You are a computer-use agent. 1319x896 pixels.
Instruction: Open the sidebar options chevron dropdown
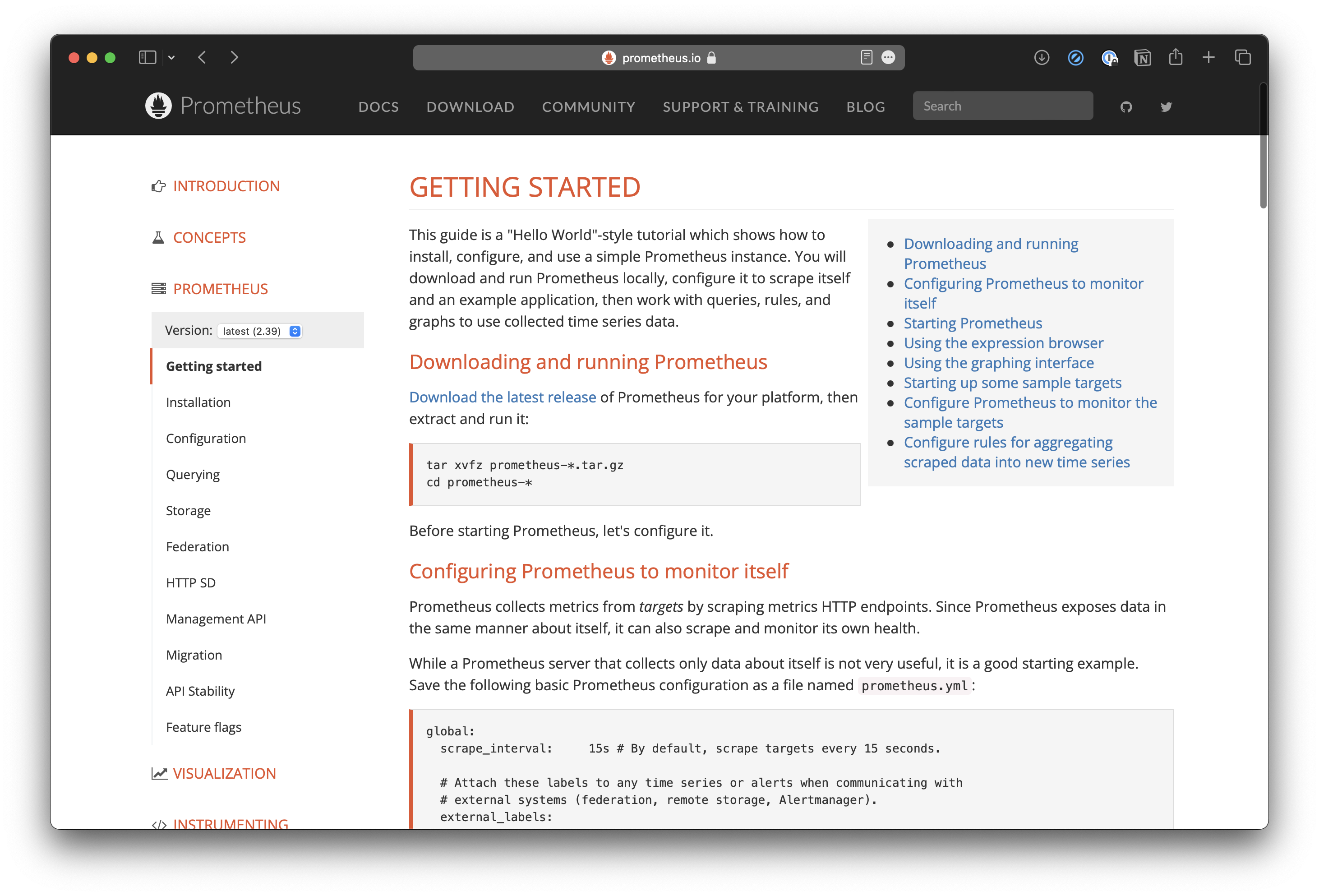(171, 57)
